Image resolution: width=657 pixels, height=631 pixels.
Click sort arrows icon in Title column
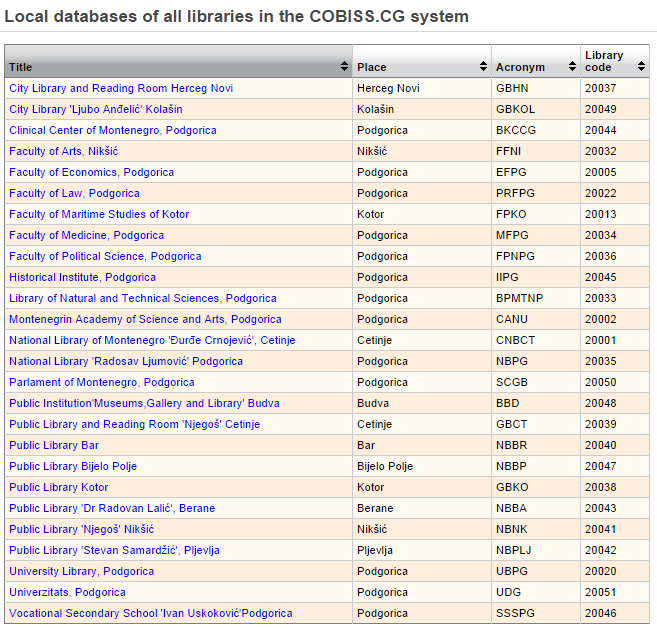344,67
